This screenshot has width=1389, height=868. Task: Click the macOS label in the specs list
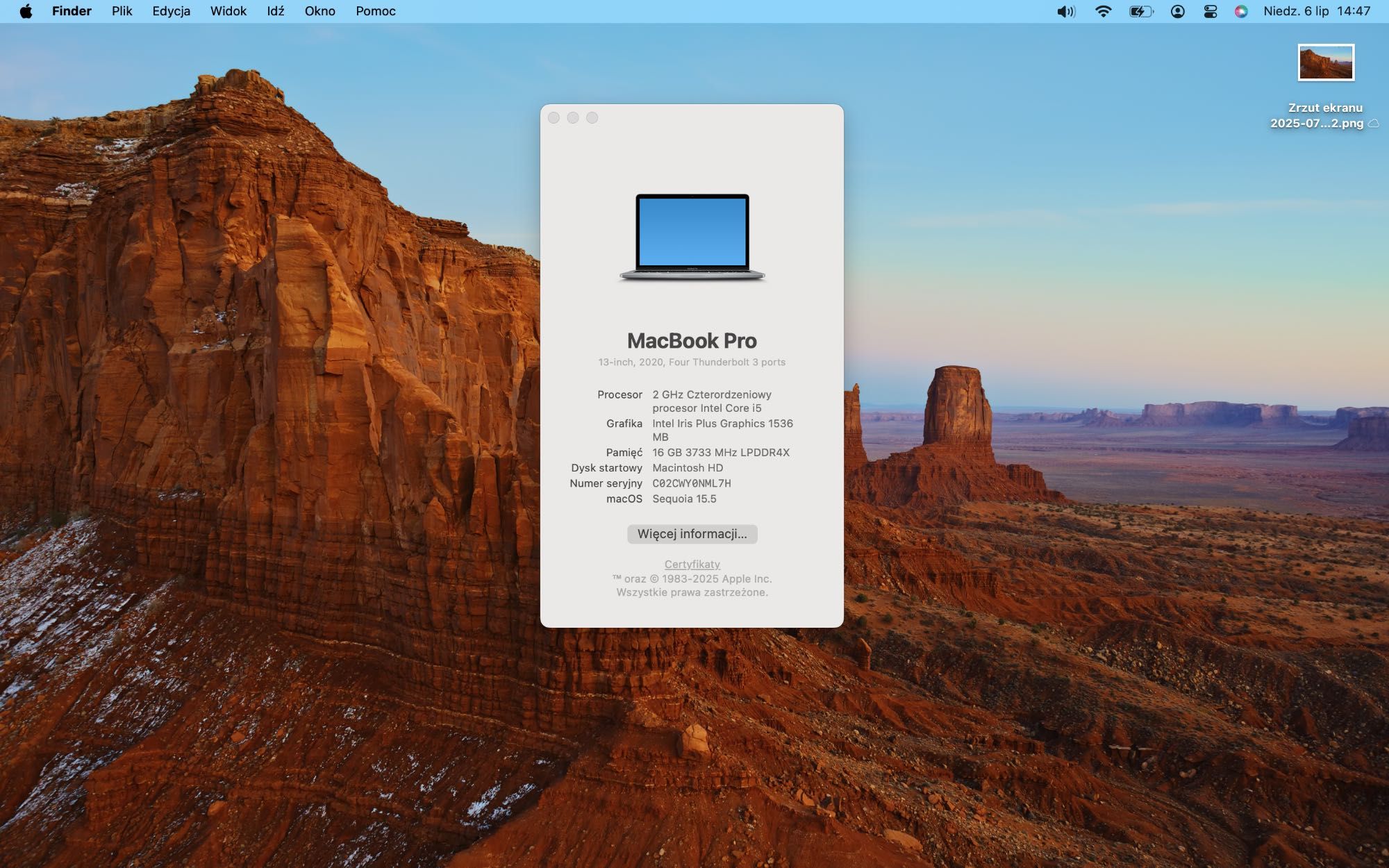[x=624, y=499]
